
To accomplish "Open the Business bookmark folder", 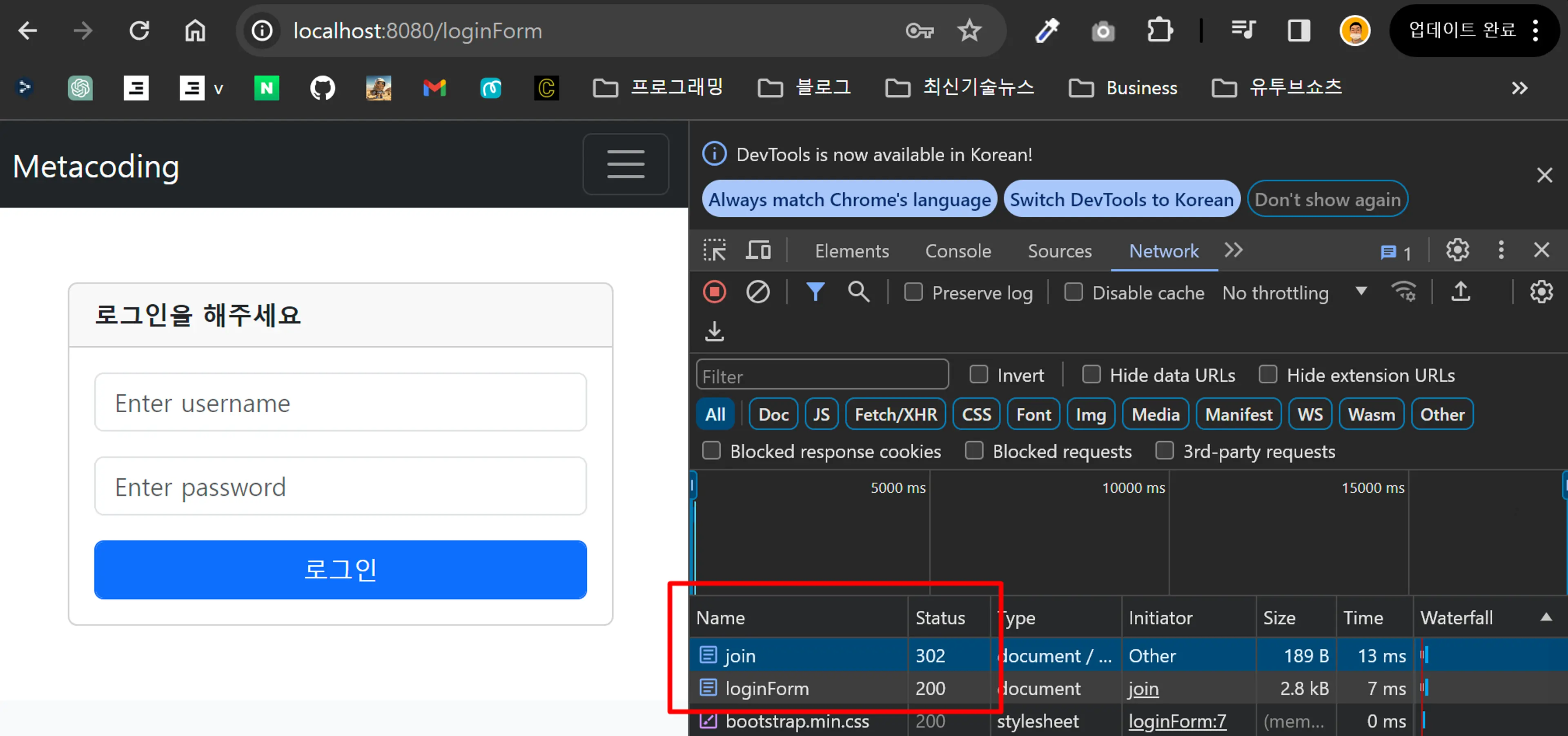I will pos(1123,88).
